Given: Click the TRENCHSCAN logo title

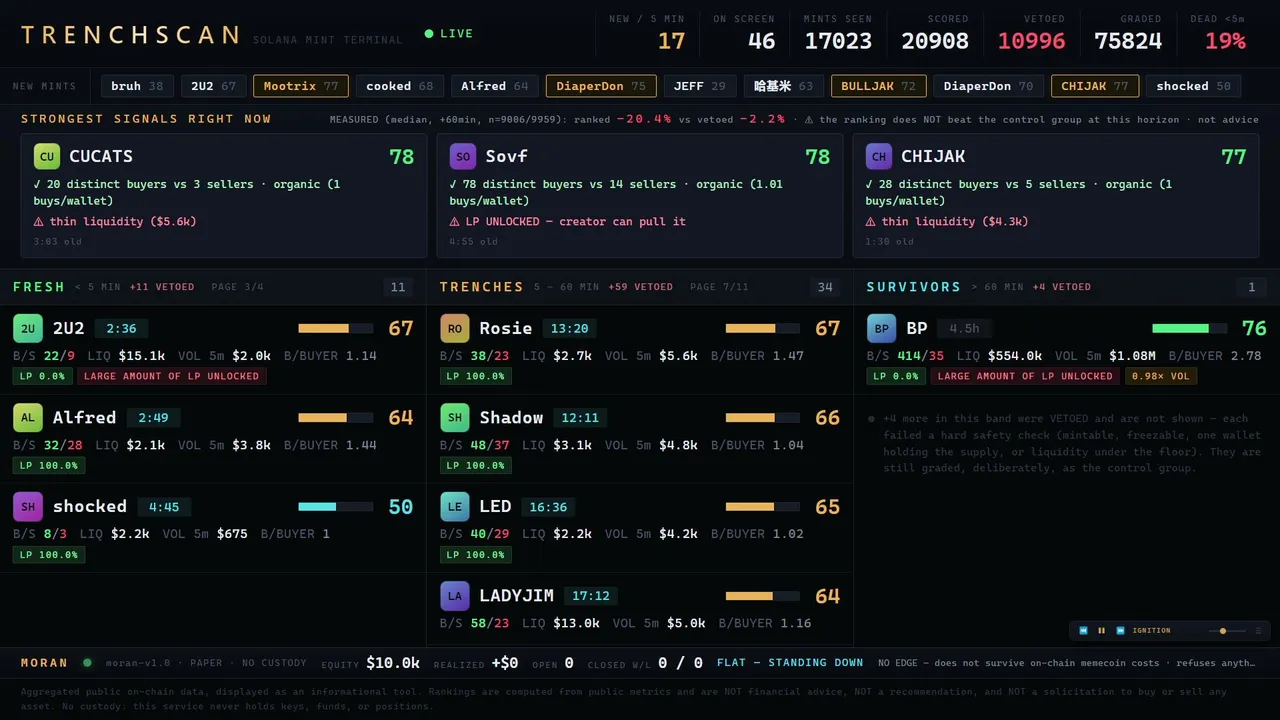Looking at the screenshot, I should tap(130, 35).
